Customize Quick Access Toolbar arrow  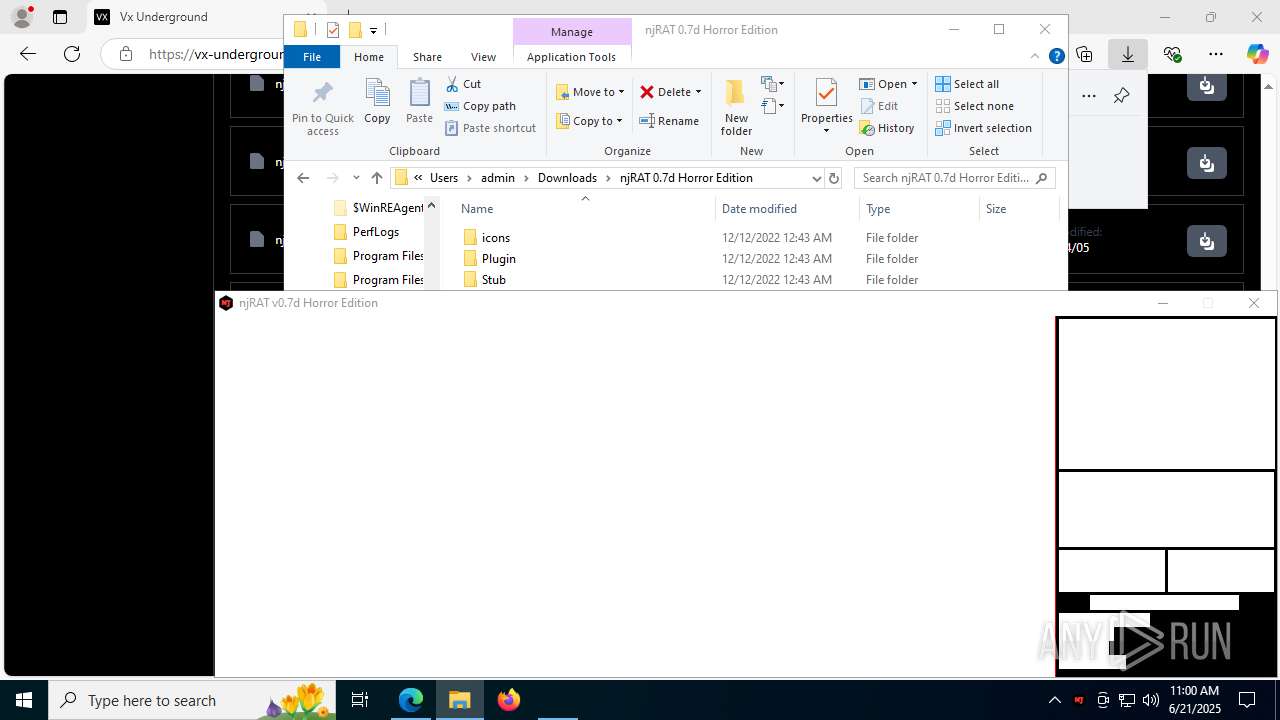click(373, 31)
